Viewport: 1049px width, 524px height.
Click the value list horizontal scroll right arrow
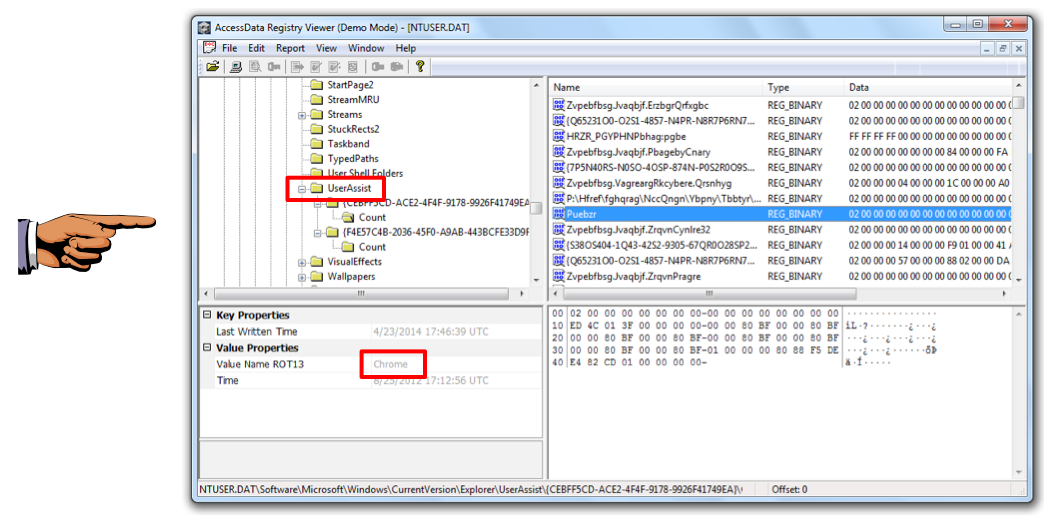[x=1004, y=294]
